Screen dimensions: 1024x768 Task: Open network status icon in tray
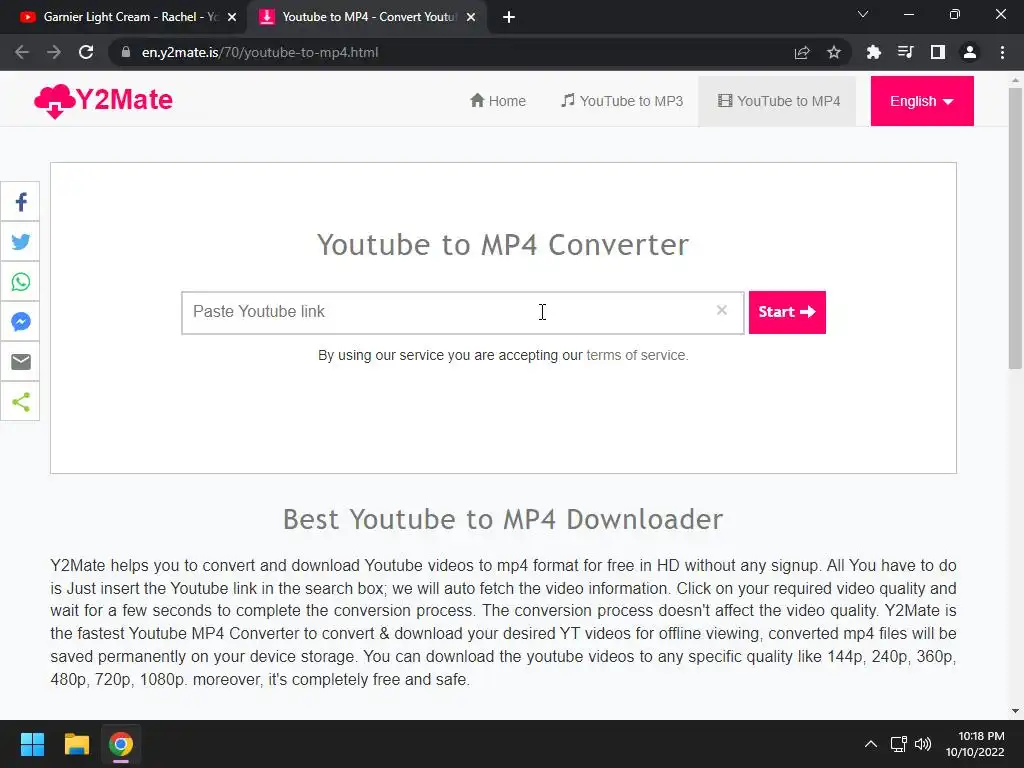click(x=899, y=744)
